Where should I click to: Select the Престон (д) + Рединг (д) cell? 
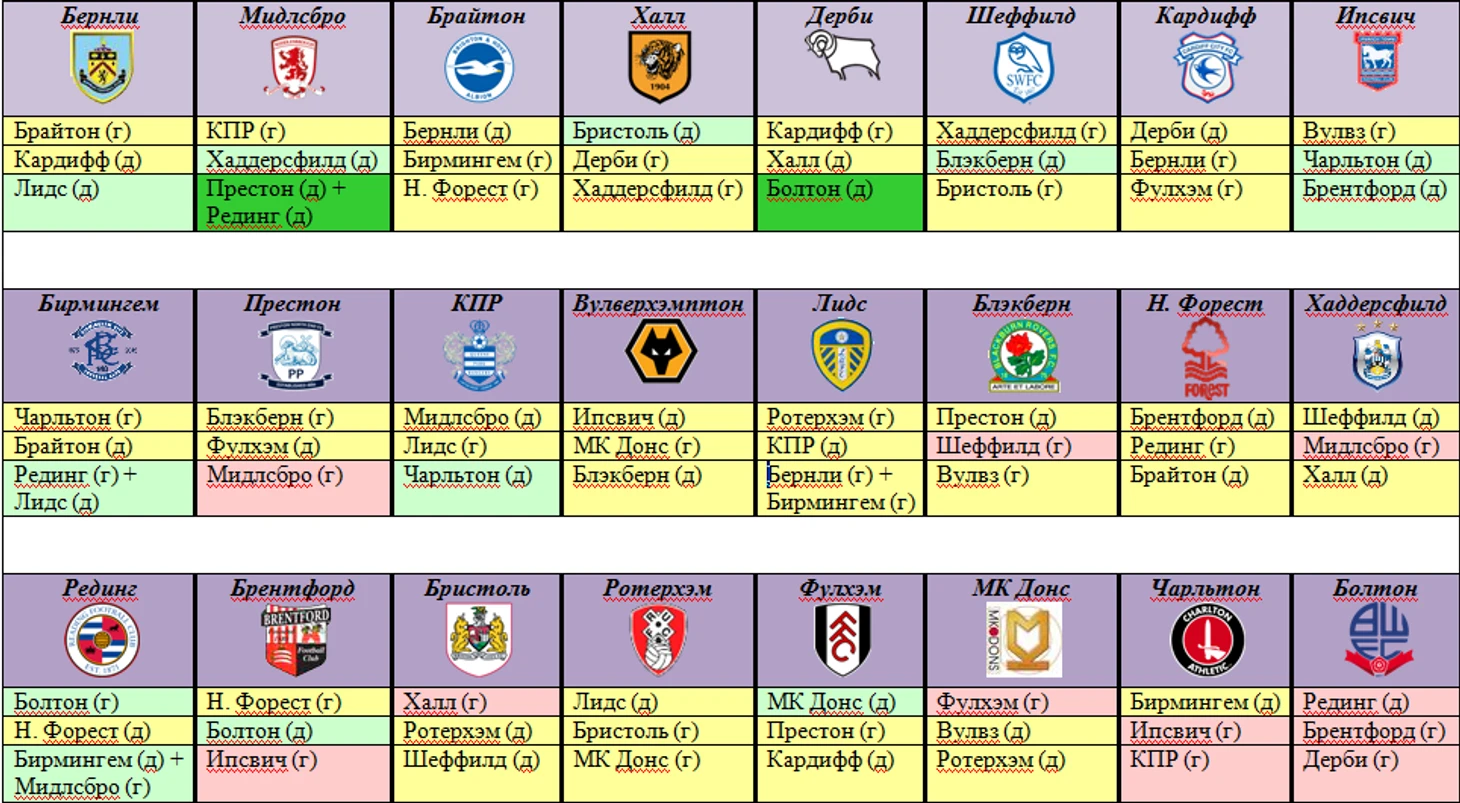(294, 203)
